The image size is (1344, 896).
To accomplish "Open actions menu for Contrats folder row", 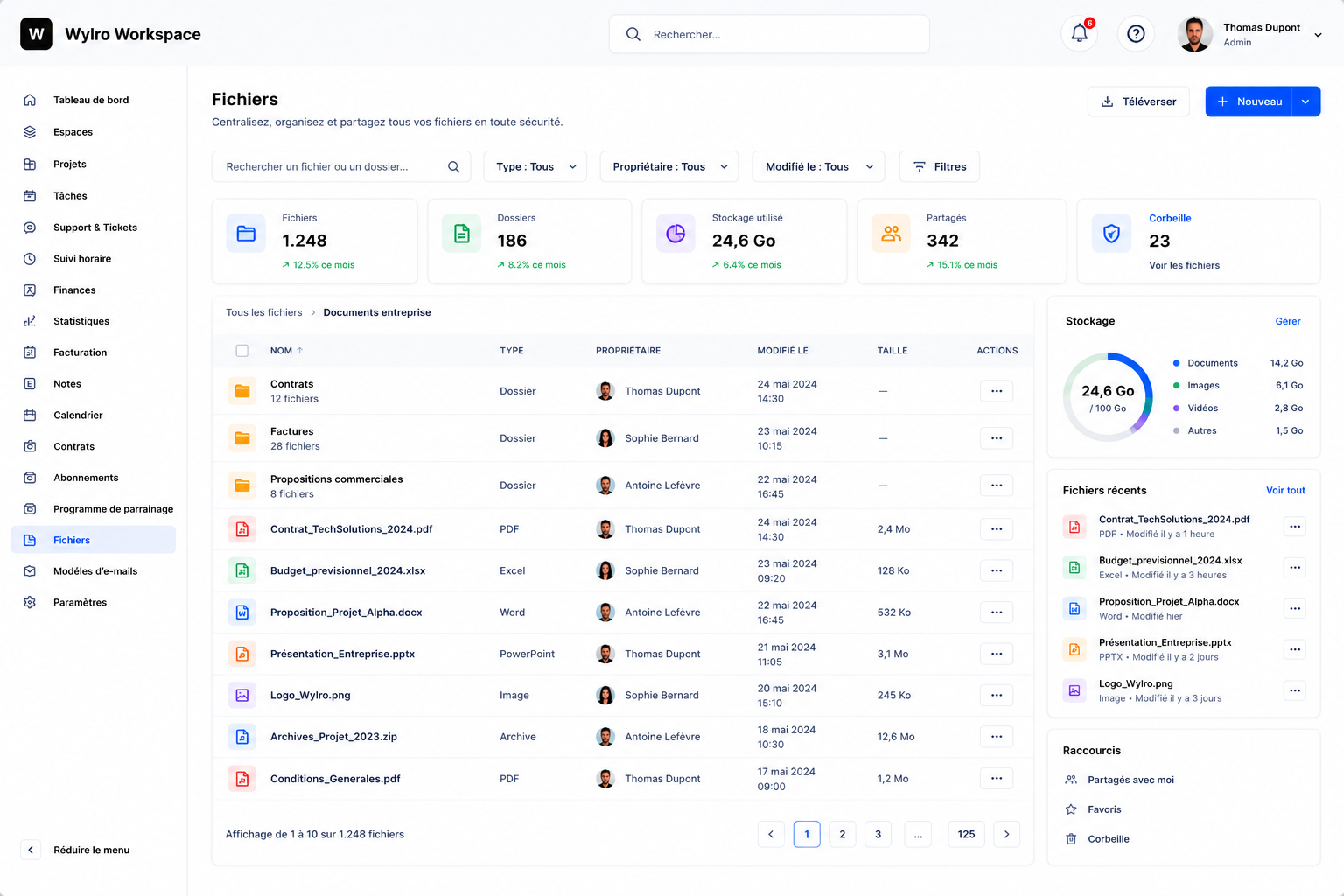I will coord(997,391).
